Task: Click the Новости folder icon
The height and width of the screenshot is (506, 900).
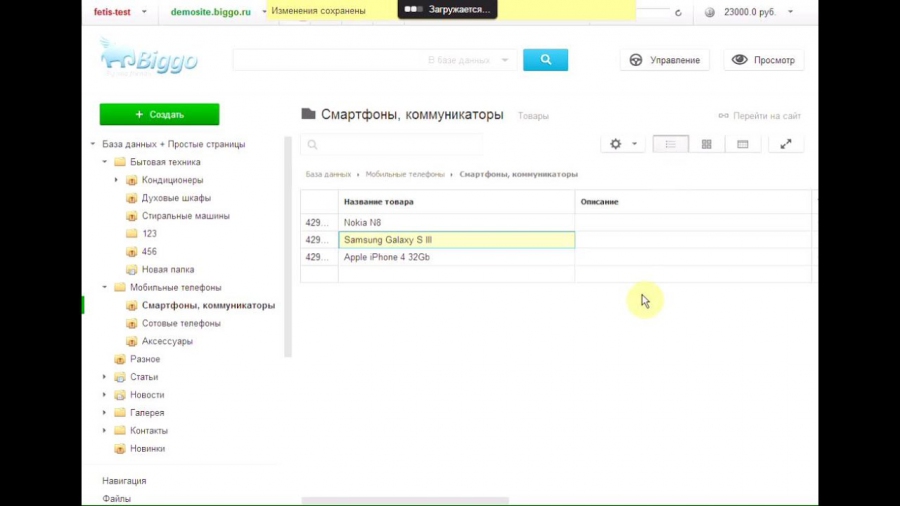Action: click(x=119, y=395)
